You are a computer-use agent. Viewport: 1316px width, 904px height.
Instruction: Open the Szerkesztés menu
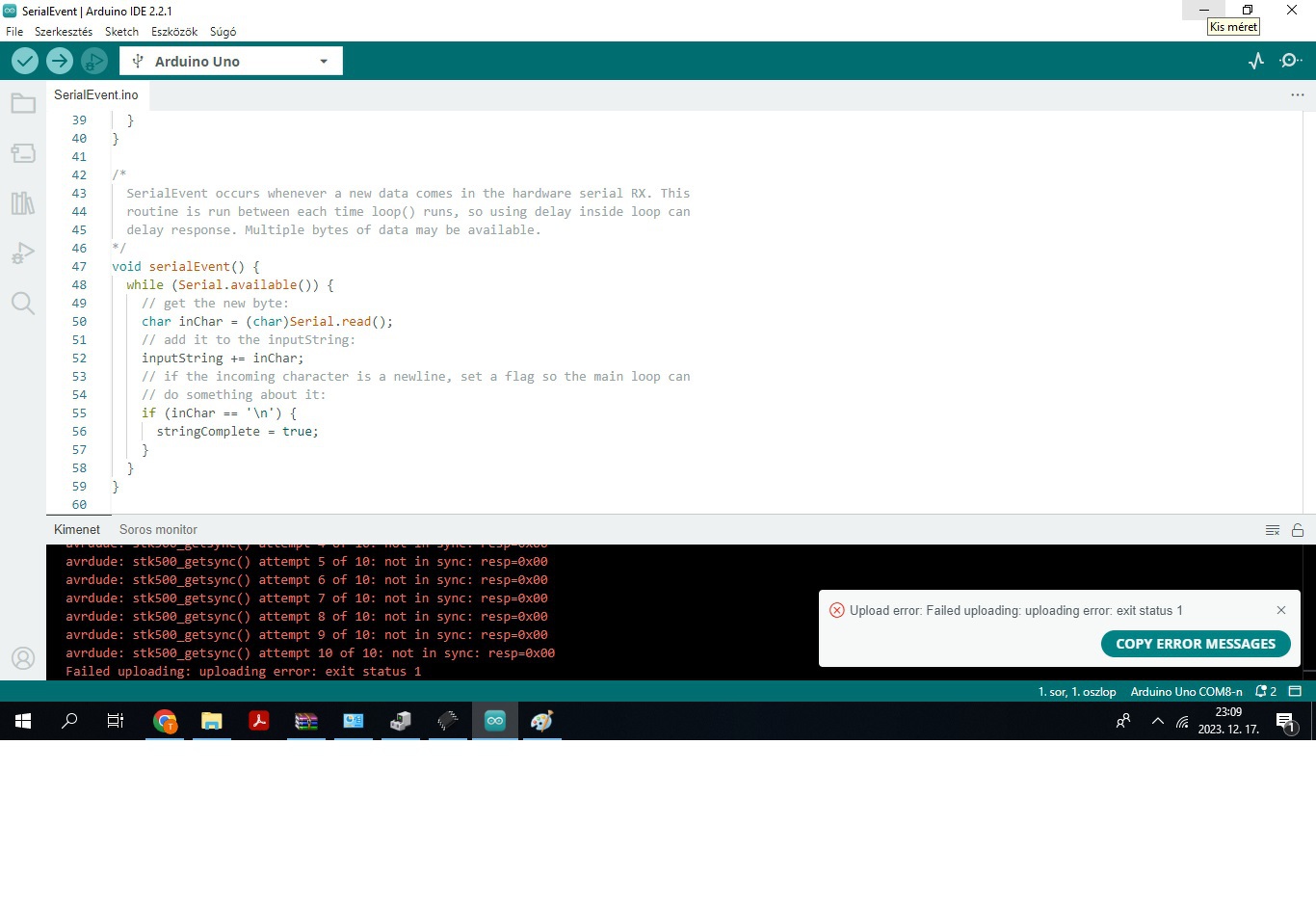tap(64, 32)
